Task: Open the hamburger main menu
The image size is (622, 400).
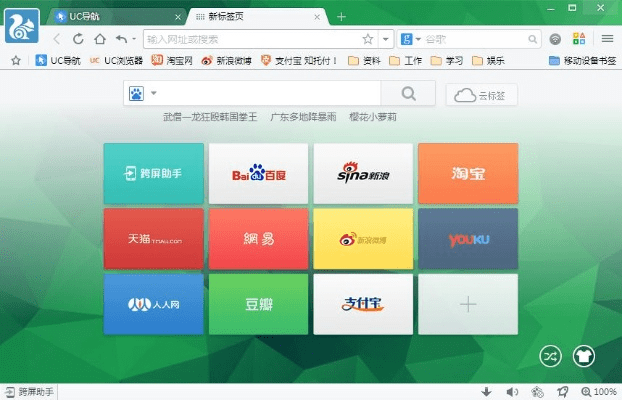Action: [606, 39]
